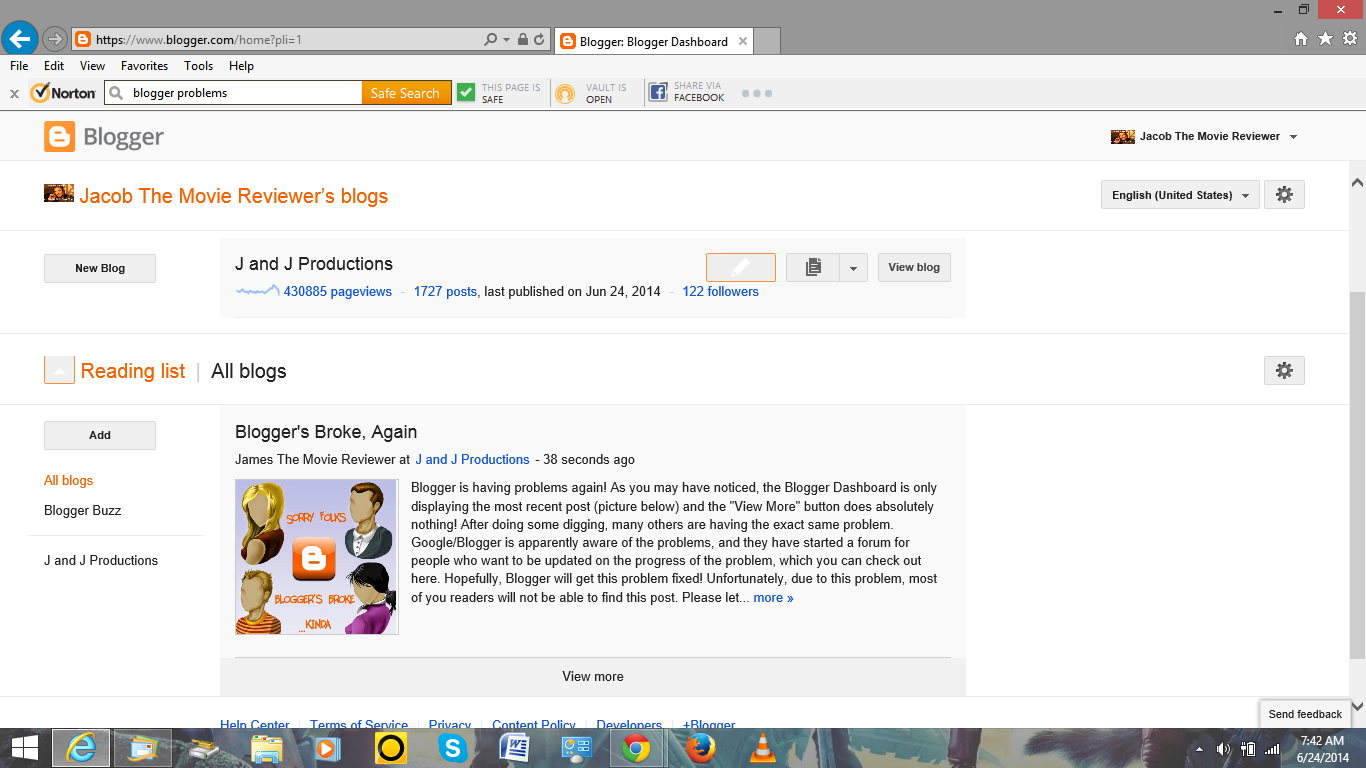The height and width of the screenshot is (768, 1366).
Task: Open Reading list settings gear
Action: click(x=1284, y=371)
